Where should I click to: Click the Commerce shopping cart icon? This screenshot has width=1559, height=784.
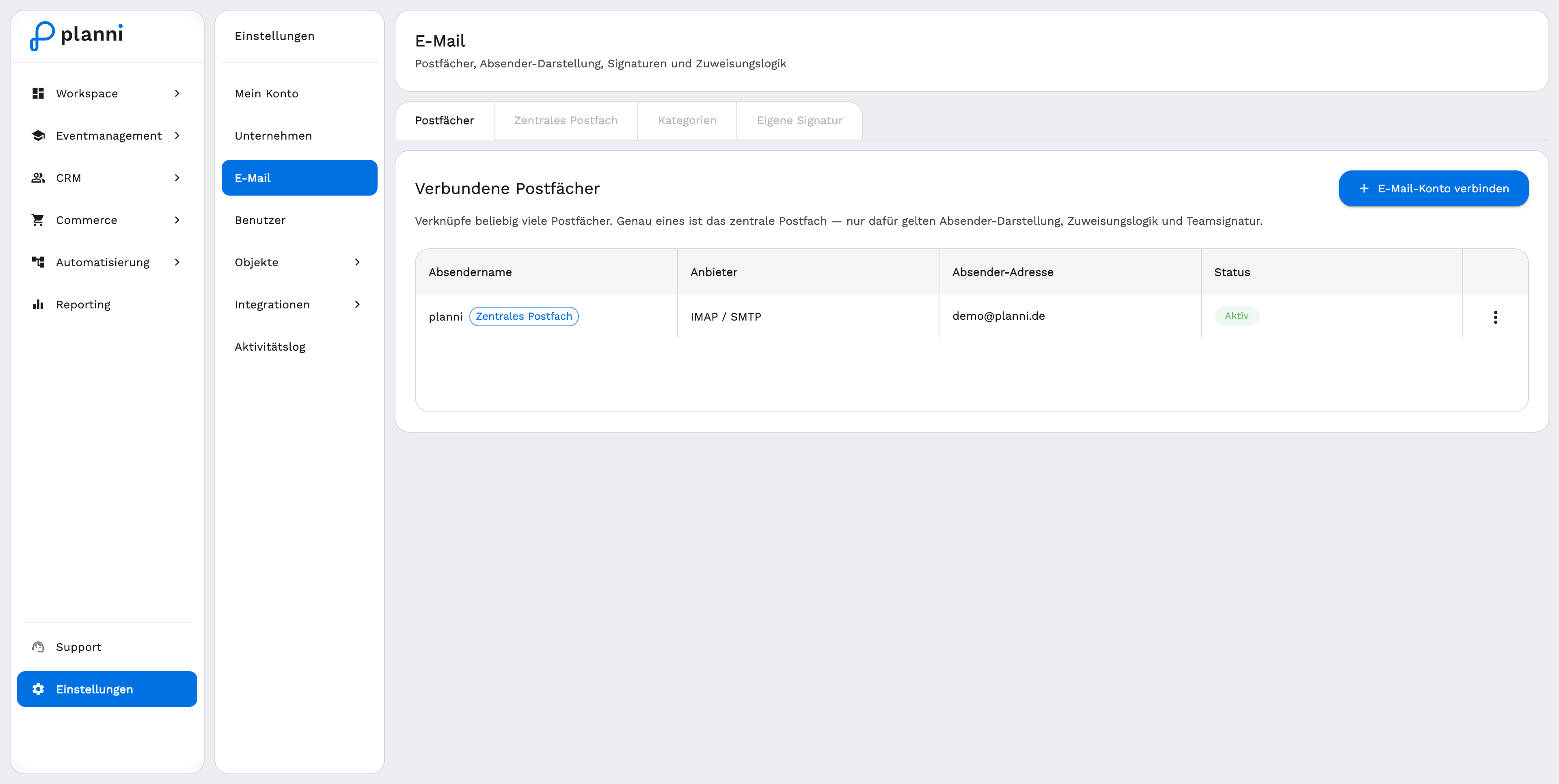[x=38, y=220]
